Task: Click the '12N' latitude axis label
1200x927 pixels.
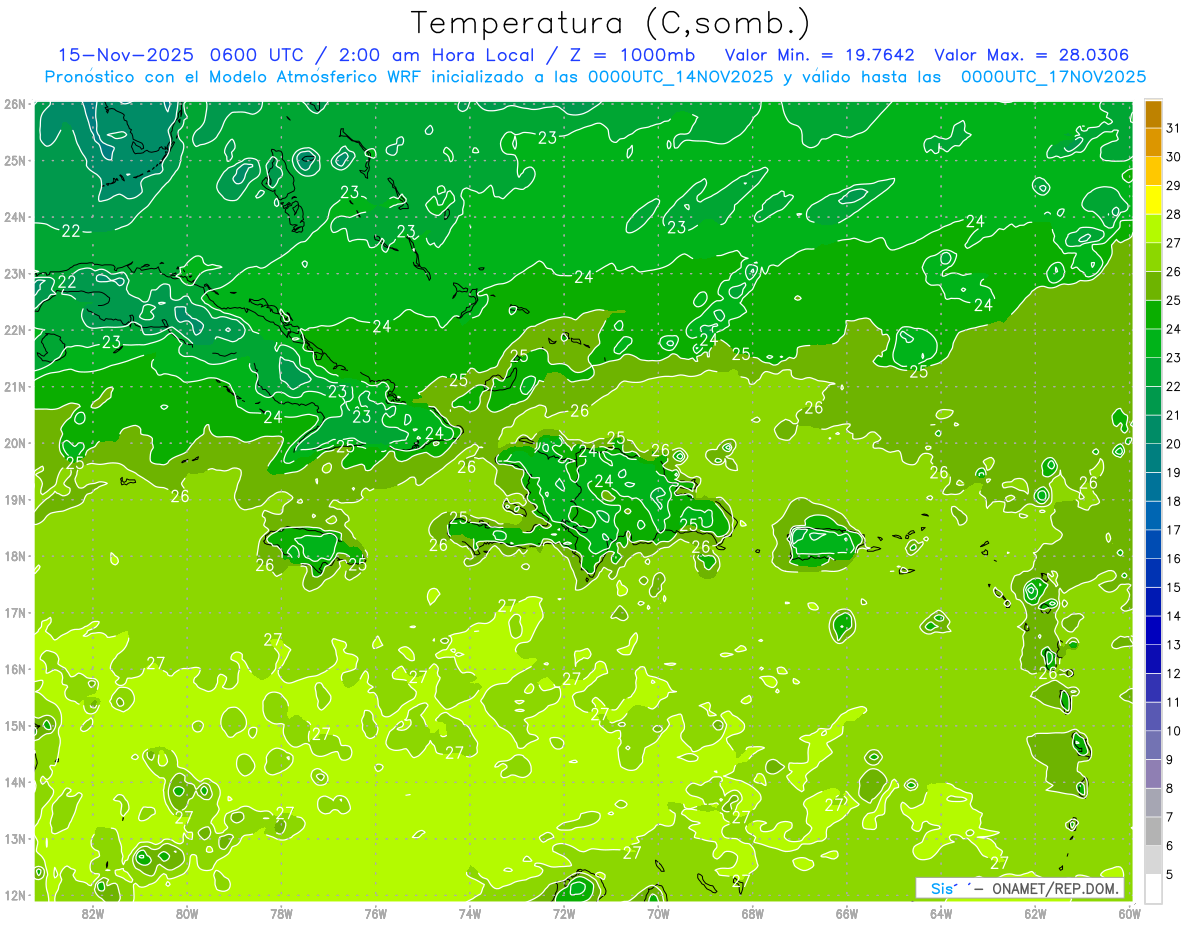Action: coord(16,895)
